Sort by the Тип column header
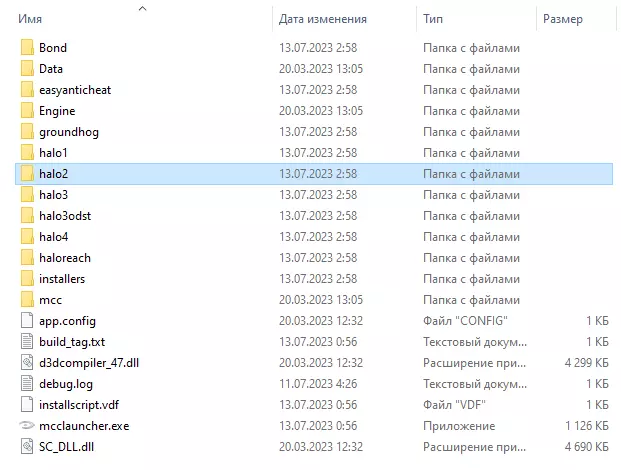The width and height of the screenshot is (621, 470). 433,19
